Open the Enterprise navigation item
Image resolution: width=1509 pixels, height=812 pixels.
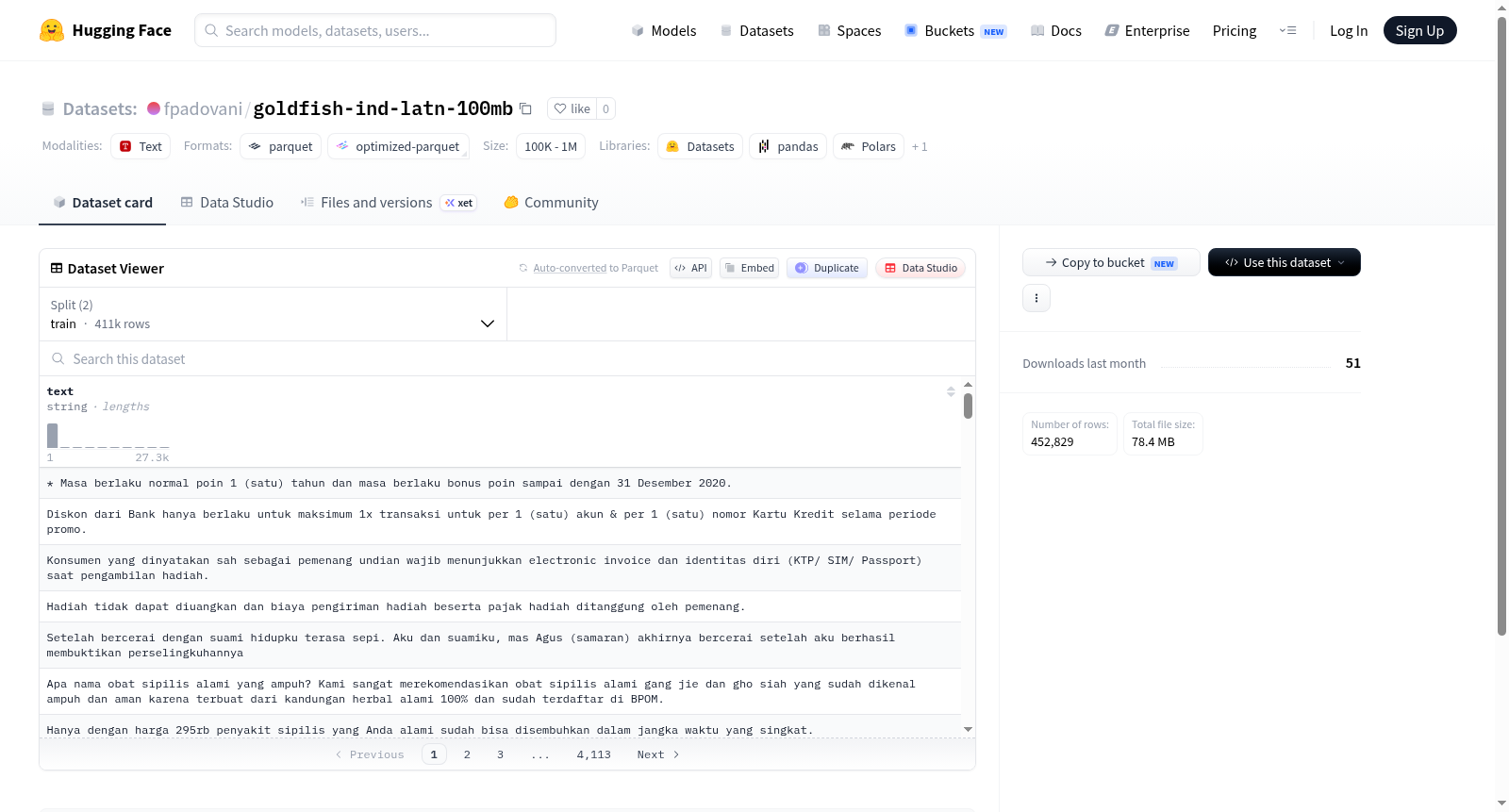(1147, 30)
